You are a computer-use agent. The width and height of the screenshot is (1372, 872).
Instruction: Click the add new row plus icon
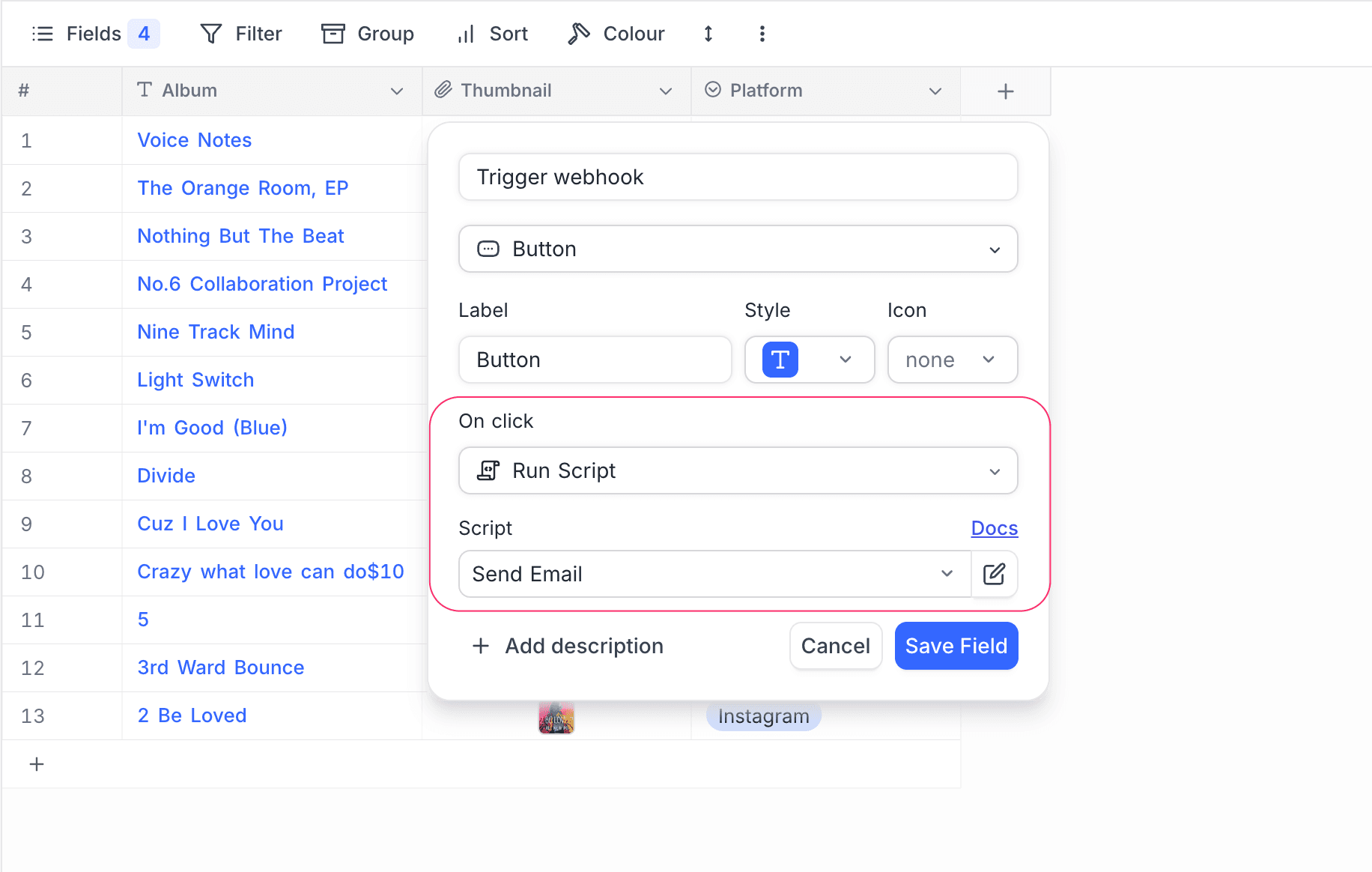37,764
